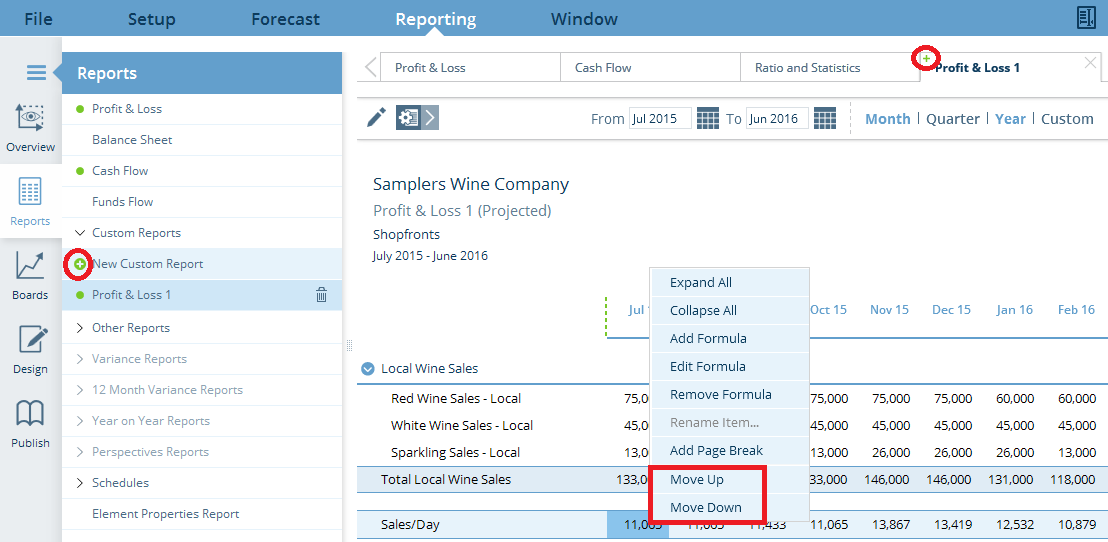Image resolution: width=1108 pixels, height=542 pixels.
Task: Select Move Up in context menu
Action: click(x=697, y=480)
